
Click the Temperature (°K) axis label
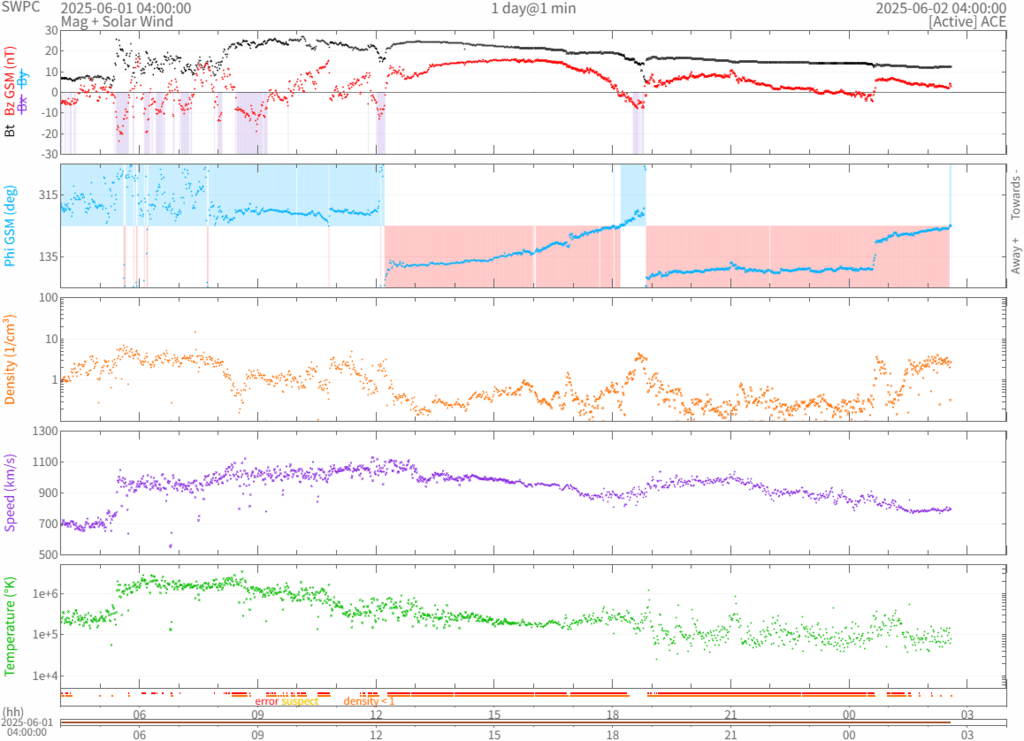(10, 626)
